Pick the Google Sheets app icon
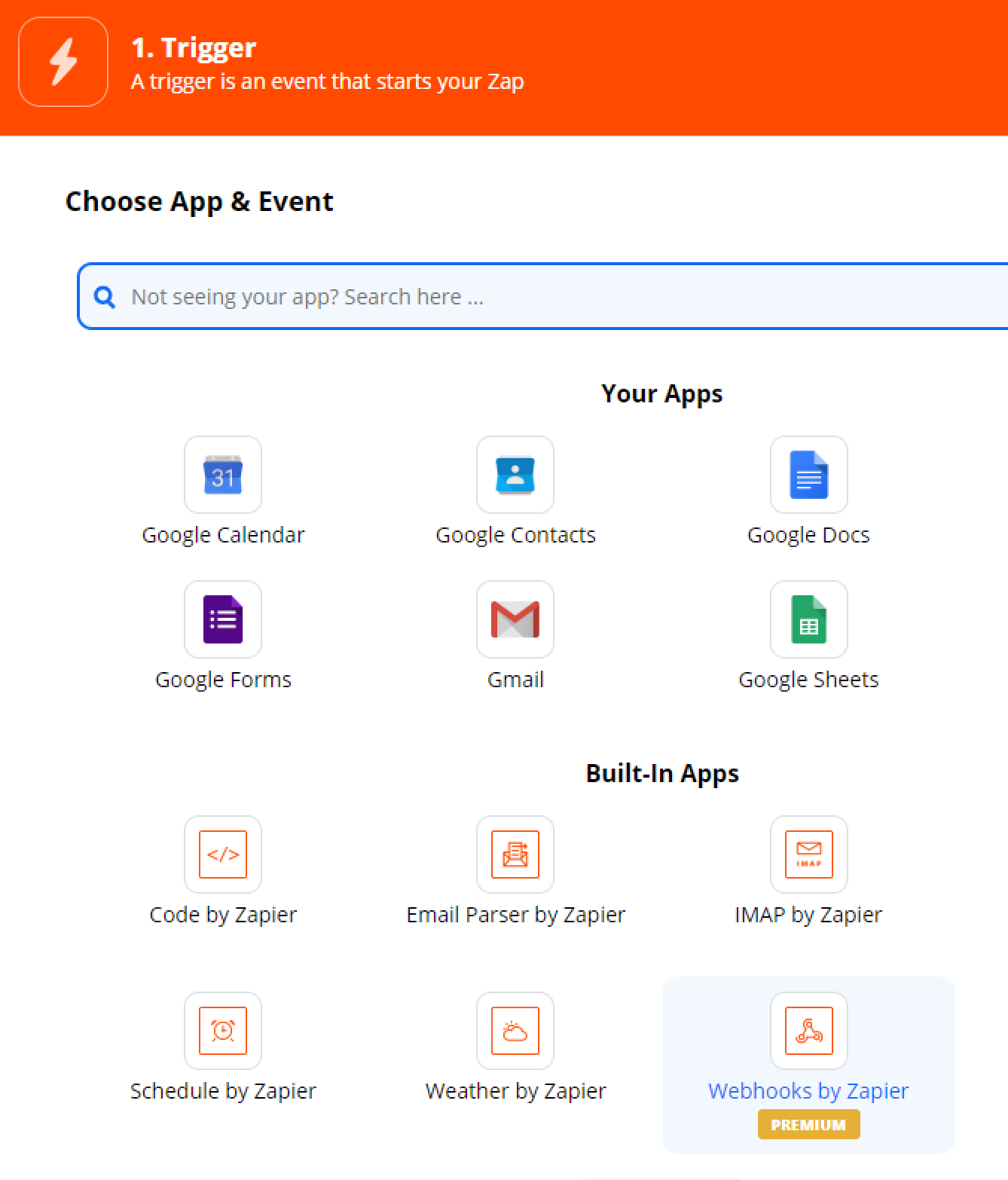1008x1180 pixels. [809, 619]
